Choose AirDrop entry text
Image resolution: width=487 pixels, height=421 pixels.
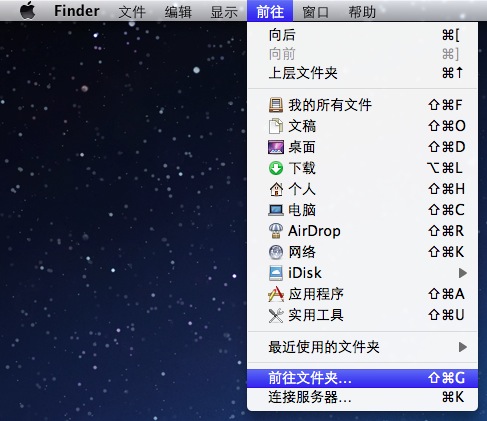tap(314, 231)
